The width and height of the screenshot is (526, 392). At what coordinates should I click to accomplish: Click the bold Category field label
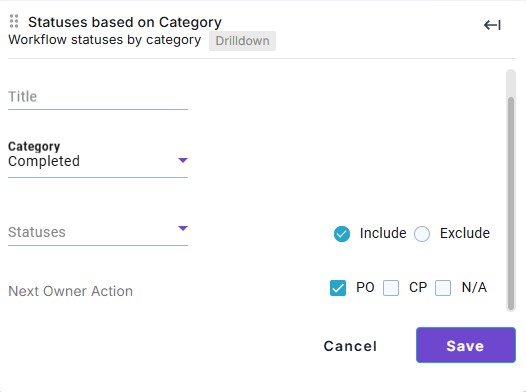(x=34, y=146)
